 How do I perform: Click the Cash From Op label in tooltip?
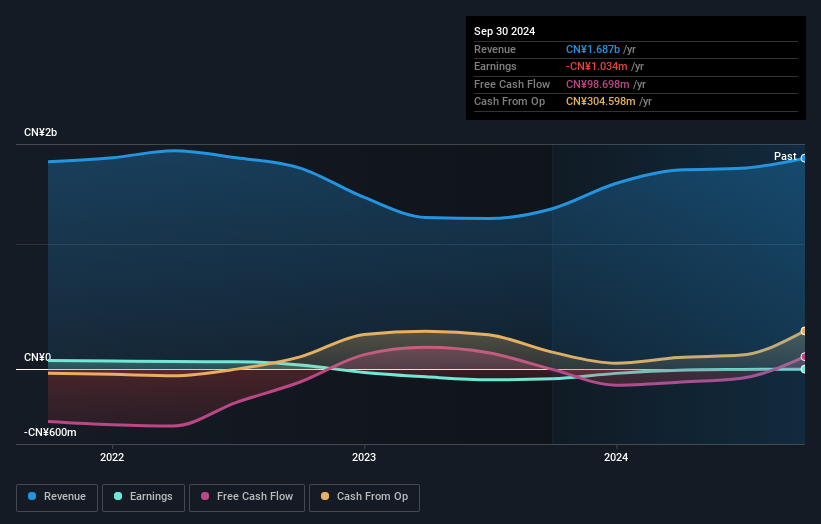[509, 102]
